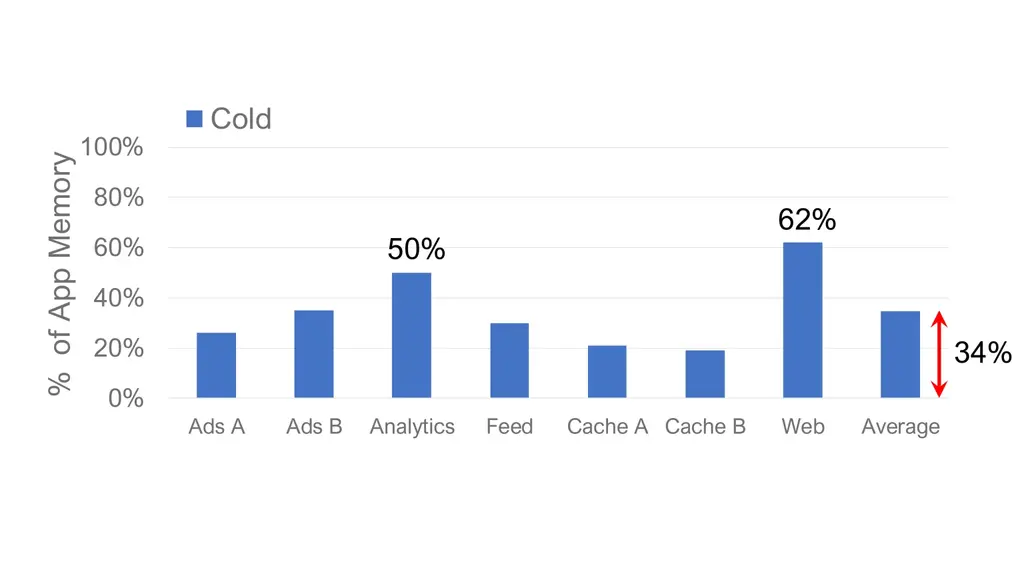Select the Web category axis label

803,427
